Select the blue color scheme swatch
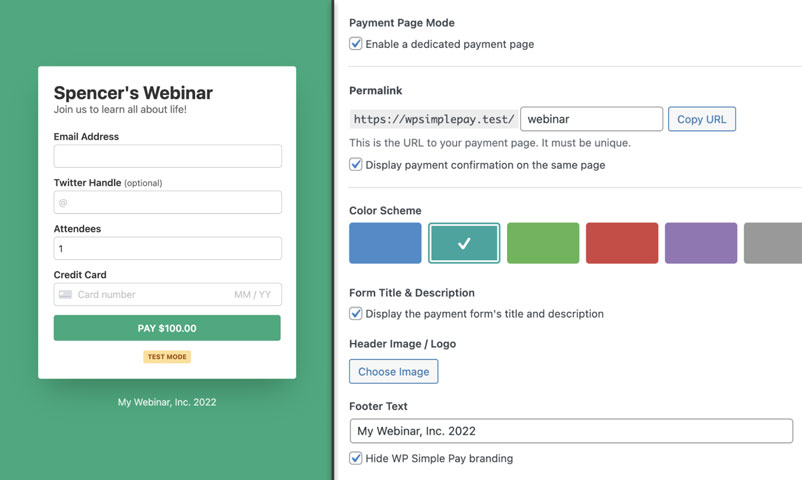This screenshot has height=480, width=802. tap(385, 243)
